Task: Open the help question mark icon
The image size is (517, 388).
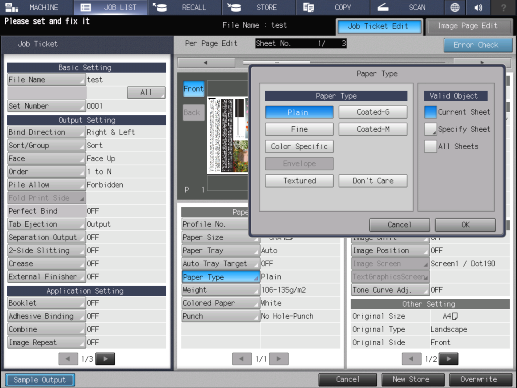Action: [503, 7]
